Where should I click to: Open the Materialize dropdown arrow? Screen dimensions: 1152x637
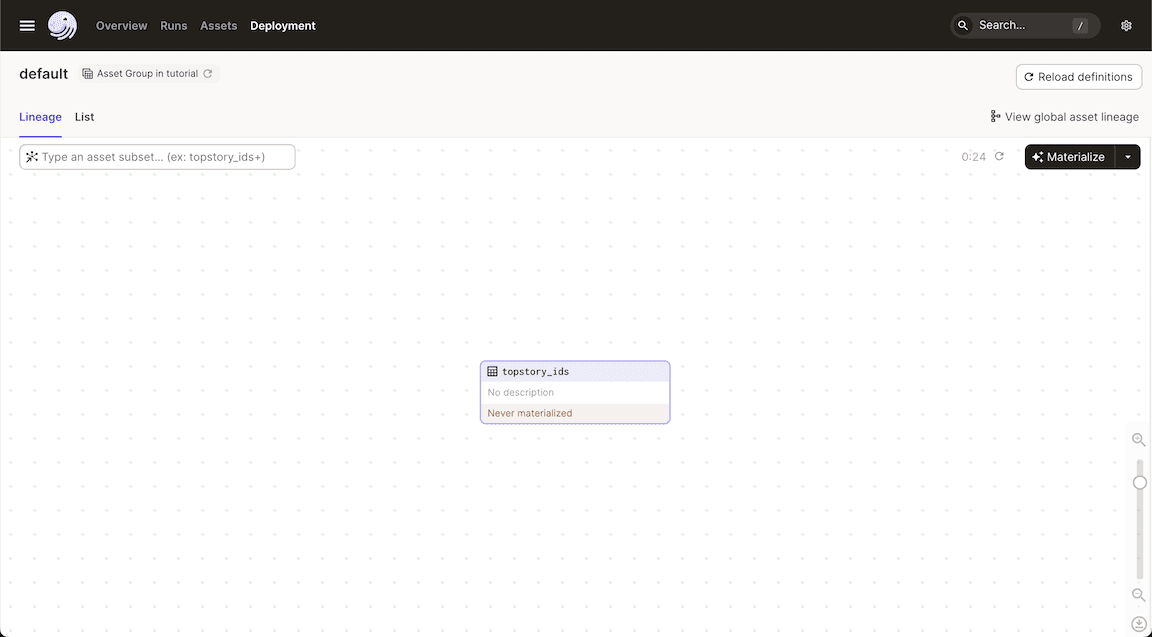[1127, 156]
